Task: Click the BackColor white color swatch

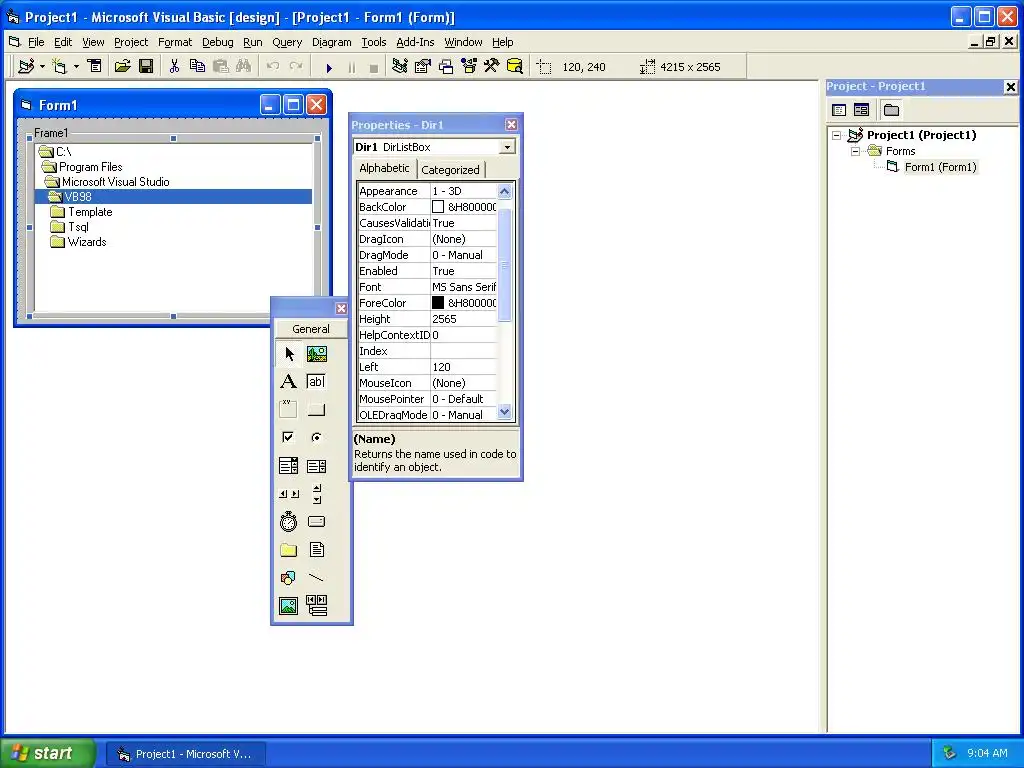Action: tap(438, 207)
